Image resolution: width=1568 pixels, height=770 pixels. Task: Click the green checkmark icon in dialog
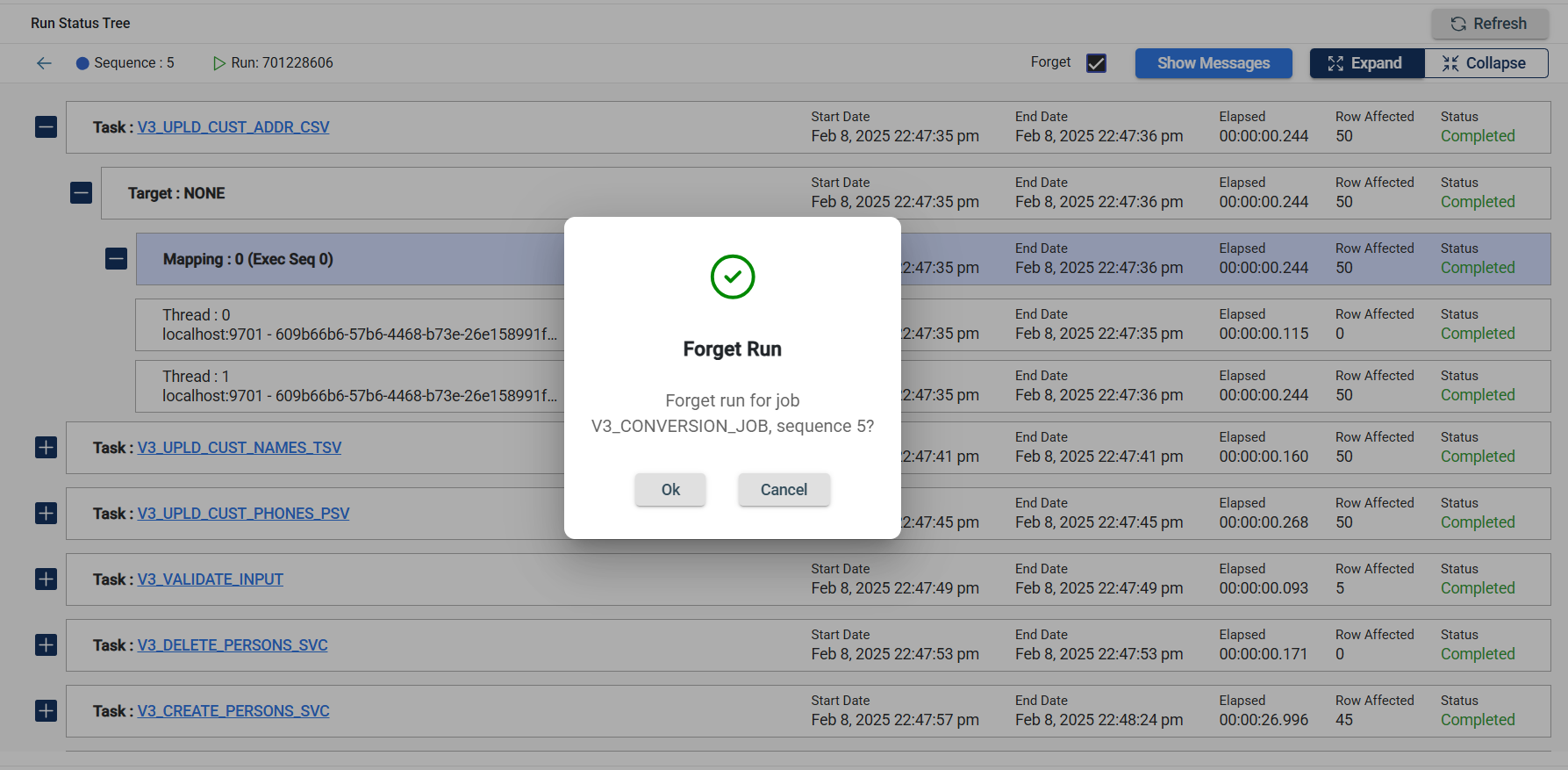pyautogui.click(x=732, y=277)
